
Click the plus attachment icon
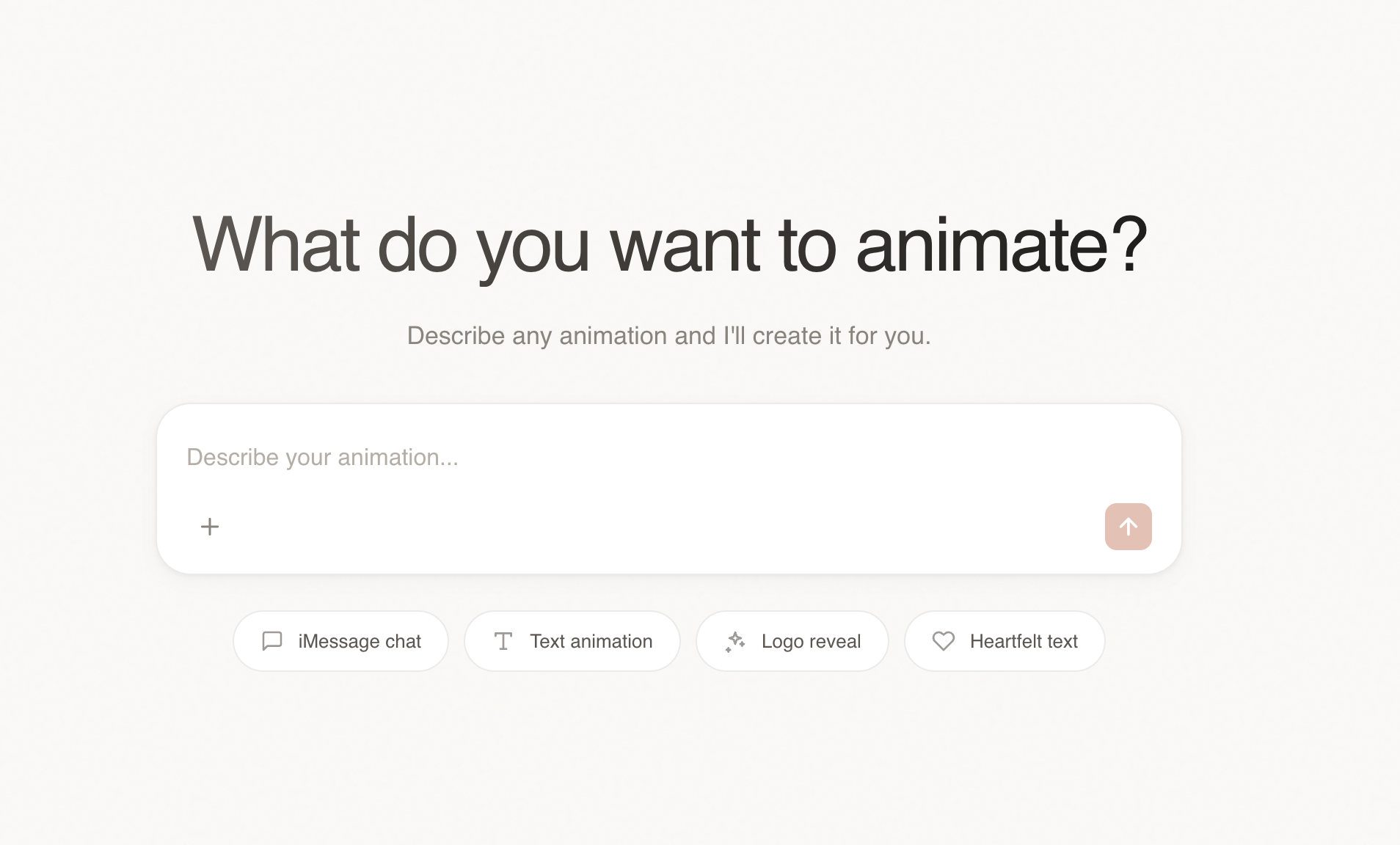click(x=210, y=527)
